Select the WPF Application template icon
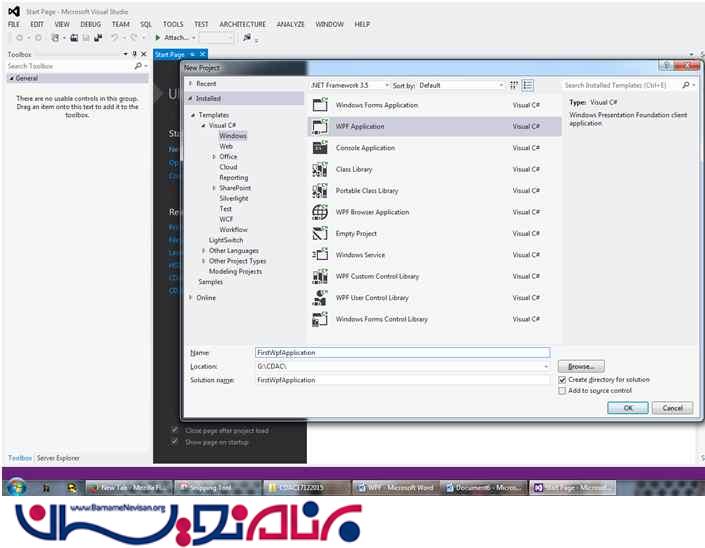Image resolution: width=705 pixels, height=548 pixels. 320,127
